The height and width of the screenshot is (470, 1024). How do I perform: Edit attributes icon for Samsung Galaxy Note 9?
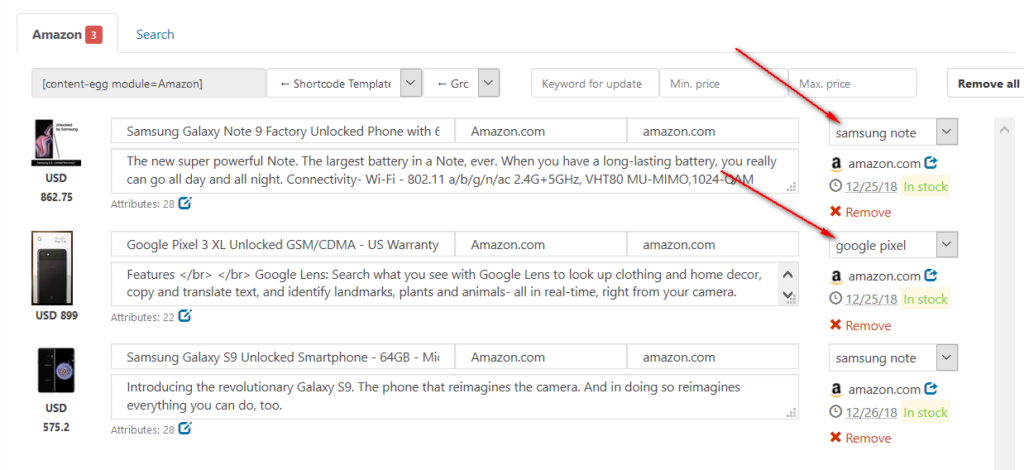pos(185,203)
